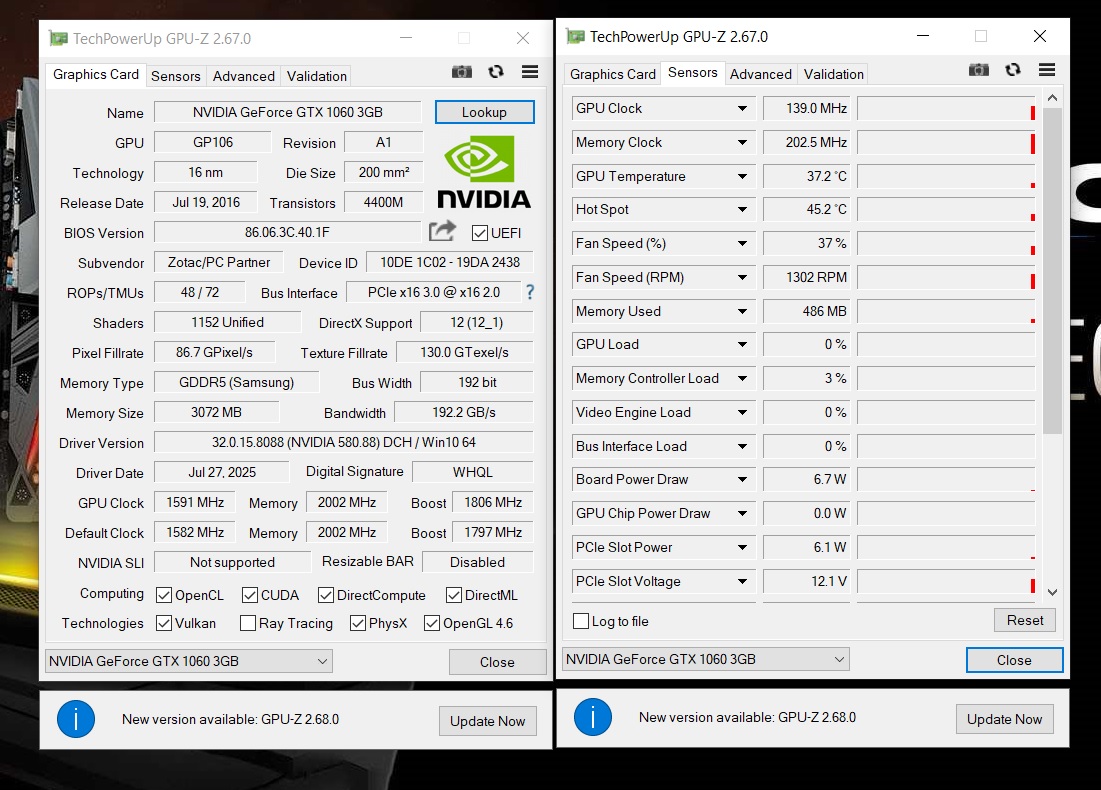Switch to Advanced tab in left window
Screen dimensions: 1101x790
(x=243, y=76)
